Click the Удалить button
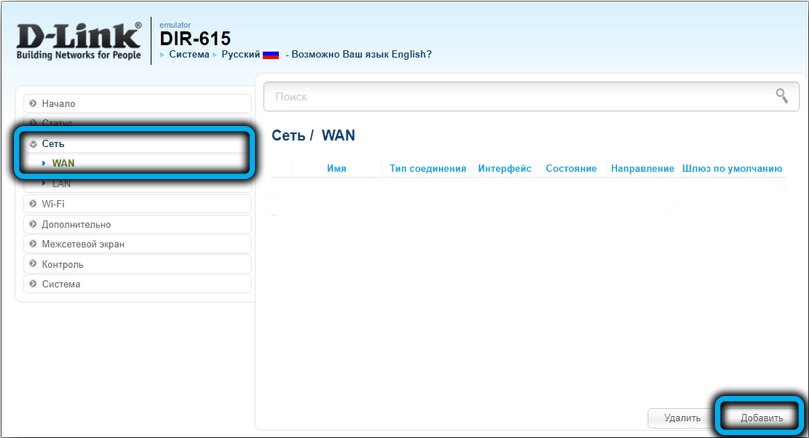809x438 pixels. [681, 417]
